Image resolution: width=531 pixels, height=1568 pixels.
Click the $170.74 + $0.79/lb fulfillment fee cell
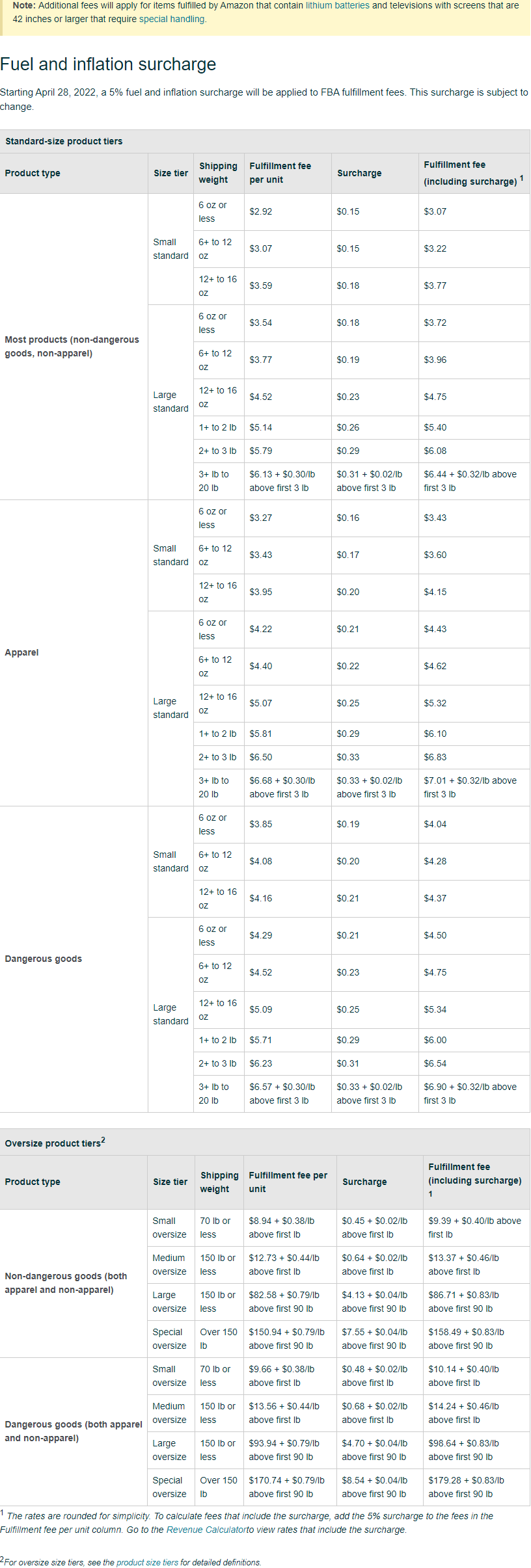(x=286, y=1487)
